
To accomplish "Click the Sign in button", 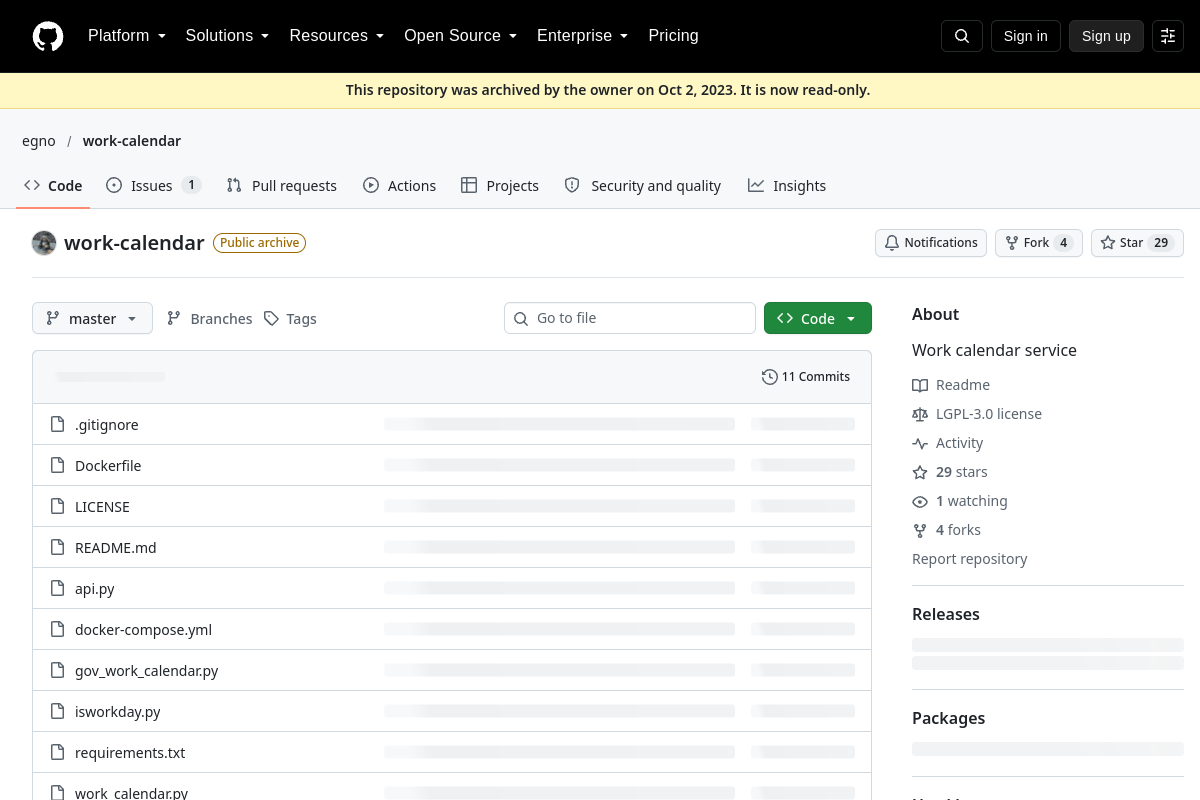I will [1026, 36].
